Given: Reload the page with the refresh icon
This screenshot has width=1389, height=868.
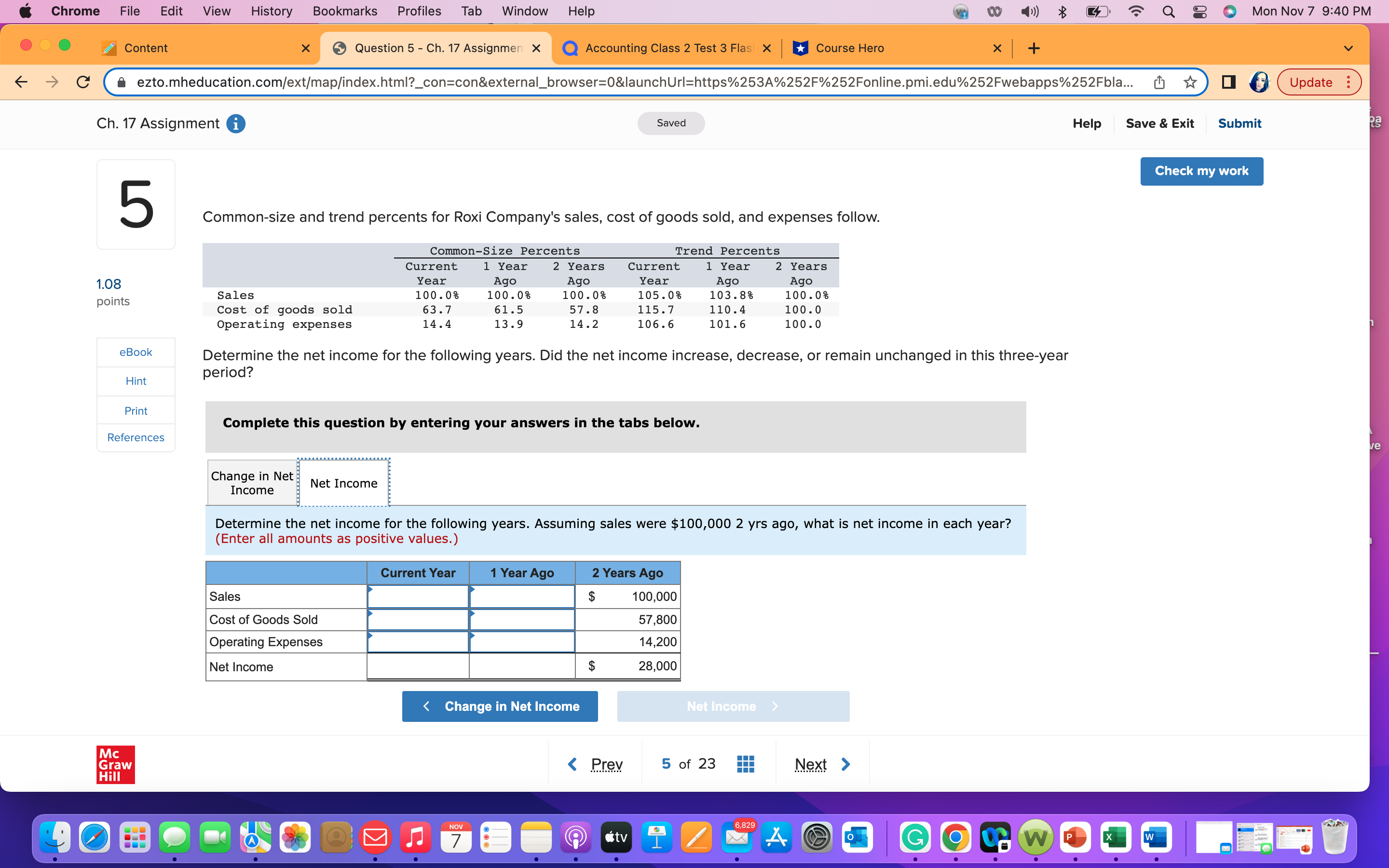Looking at the screenshot, I should [x=82, y=81].
